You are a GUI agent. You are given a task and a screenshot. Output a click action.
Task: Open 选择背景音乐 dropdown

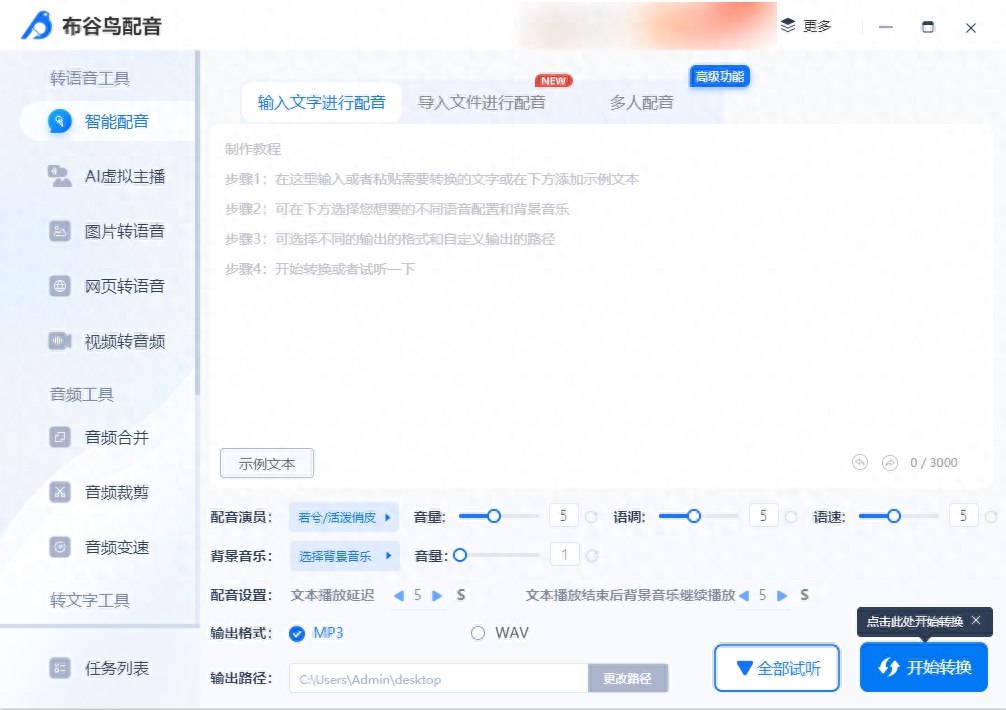tap(345, 556)
